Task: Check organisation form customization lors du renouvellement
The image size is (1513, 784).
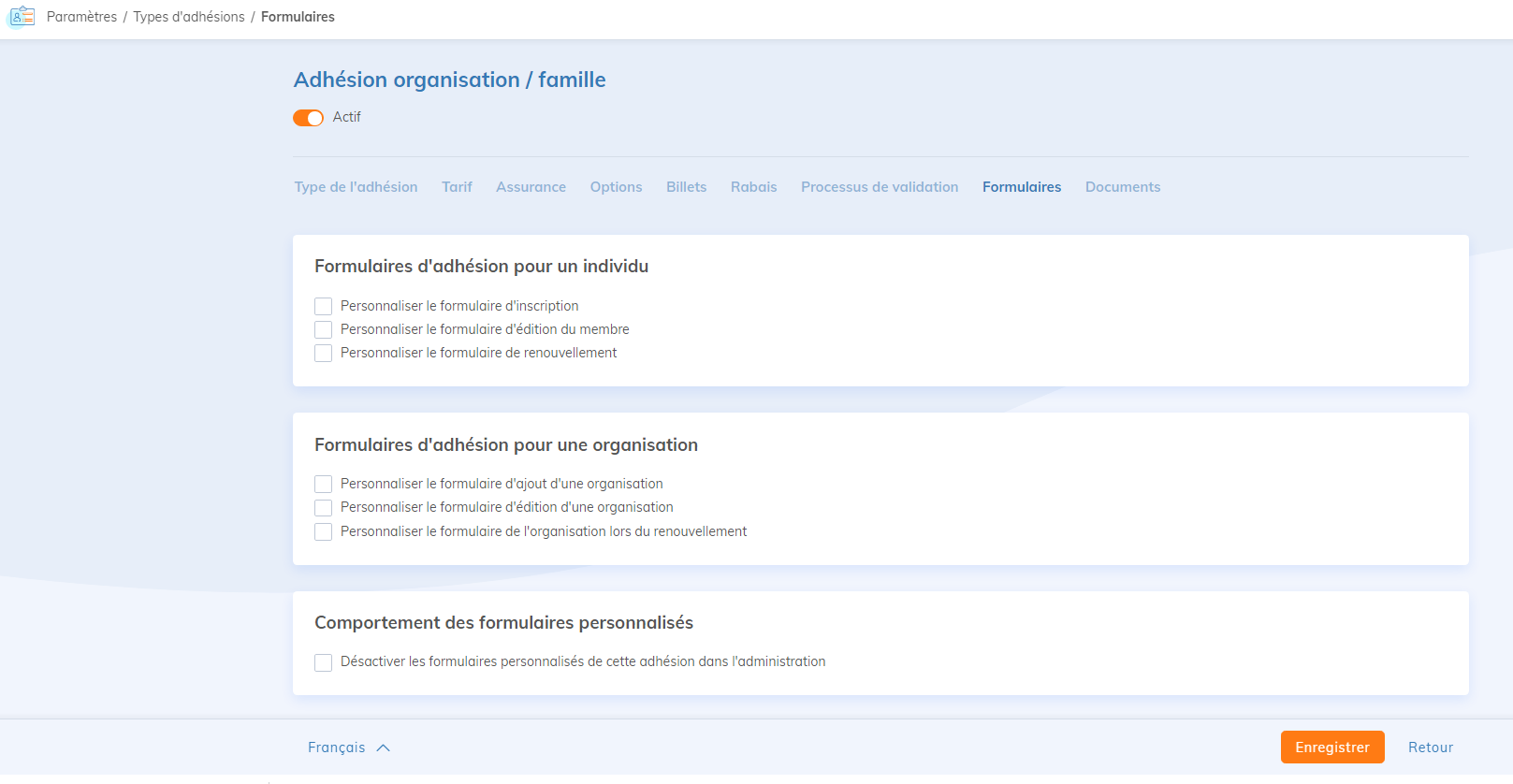Action: click(324, 531)
